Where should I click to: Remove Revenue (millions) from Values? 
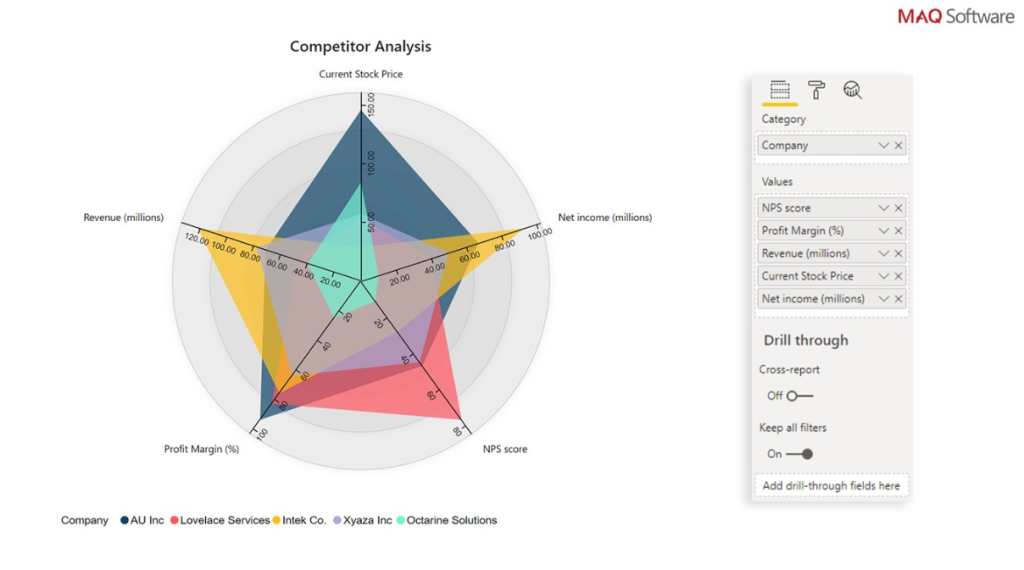pos(898,254)
